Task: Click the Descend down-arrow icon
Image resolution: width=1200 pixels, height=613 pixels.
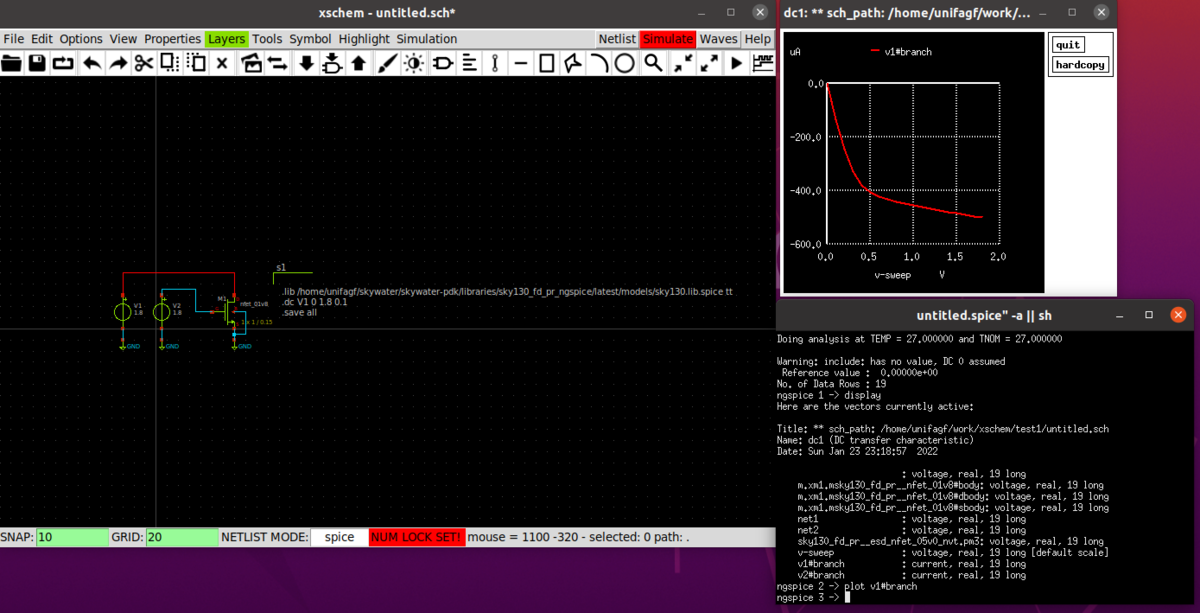Action: pyautogui.click(x=306, y=63)
